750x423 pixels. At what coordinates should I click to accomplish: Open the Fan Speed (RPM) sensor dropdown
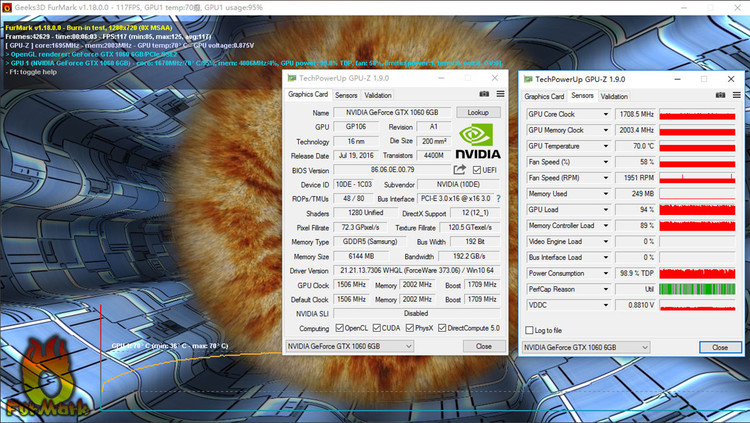coord(606,178)
